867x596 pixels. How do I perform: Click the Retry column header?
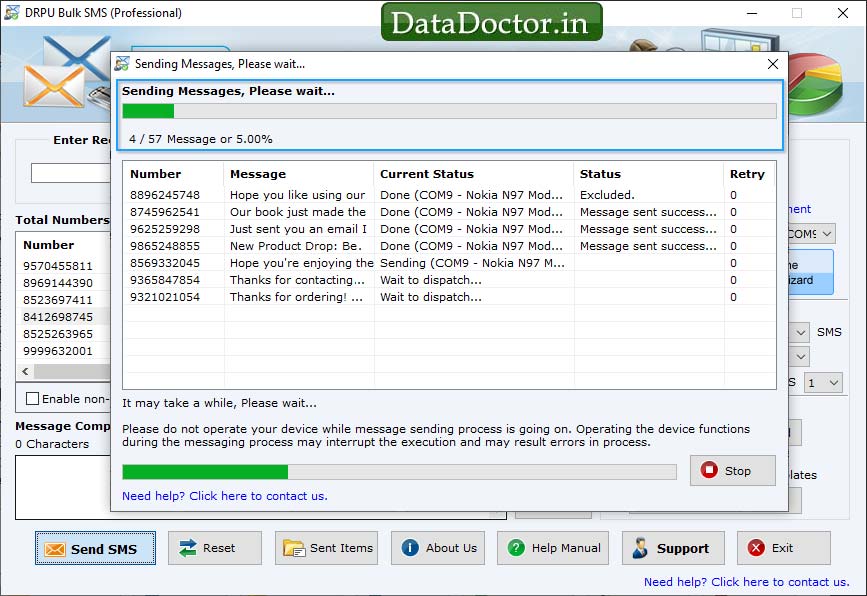tap(747, 174)
